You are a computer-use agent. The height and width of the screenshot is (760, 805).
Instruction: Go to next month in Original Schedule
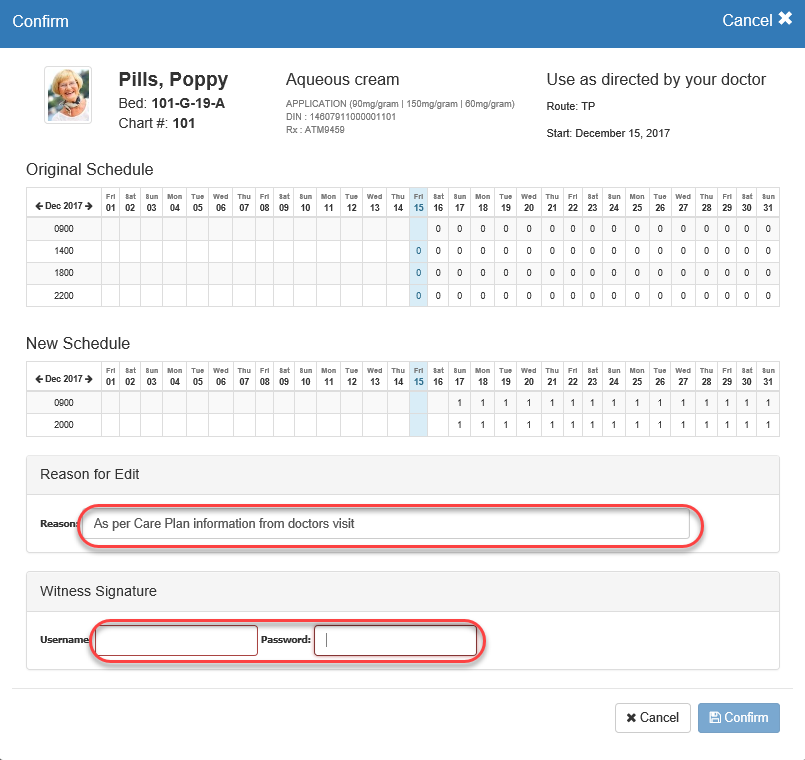point(88,206)
